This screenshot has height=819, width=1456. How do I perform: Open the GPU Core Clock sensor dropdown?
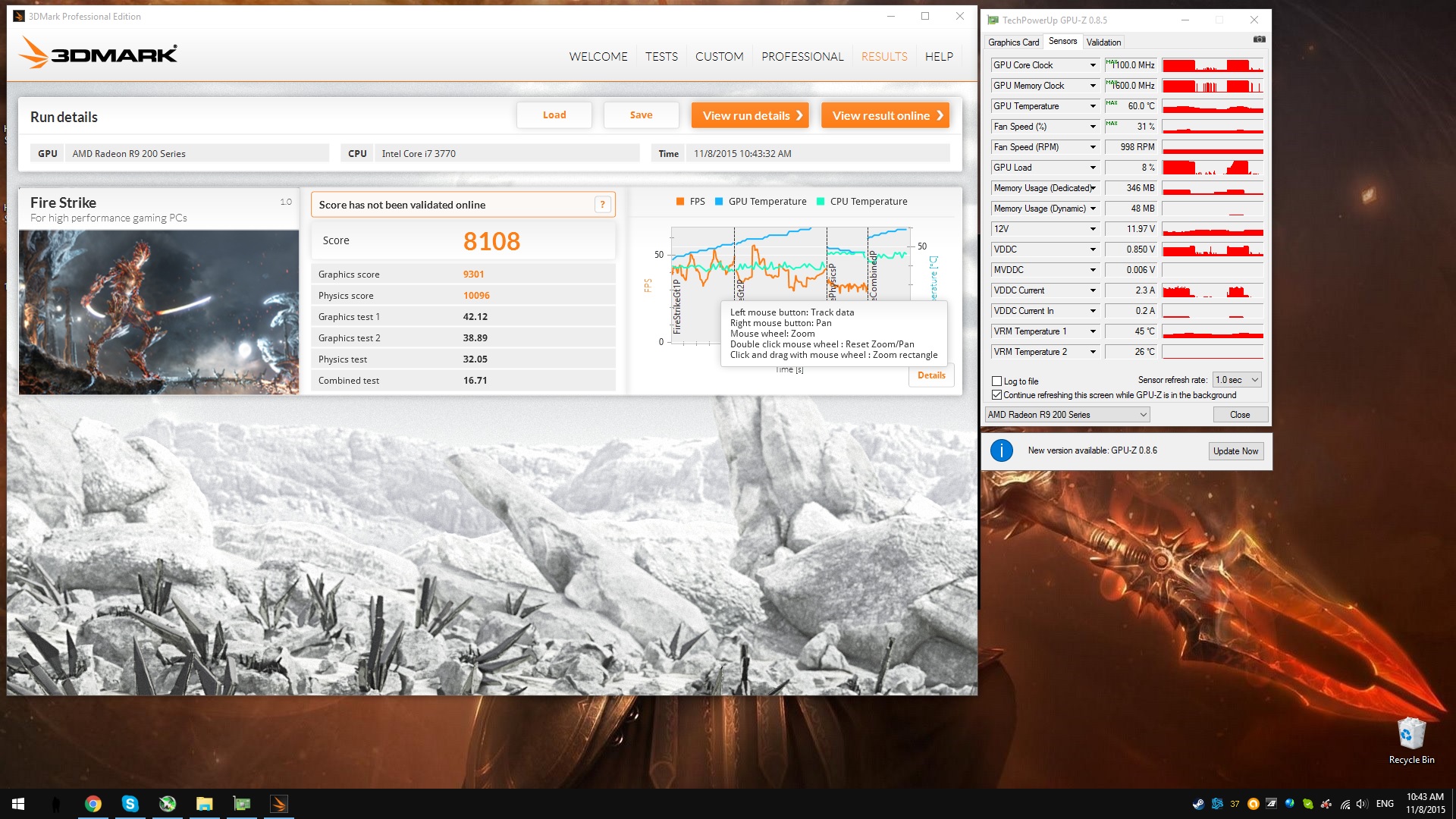click(x=1093, y=65)
